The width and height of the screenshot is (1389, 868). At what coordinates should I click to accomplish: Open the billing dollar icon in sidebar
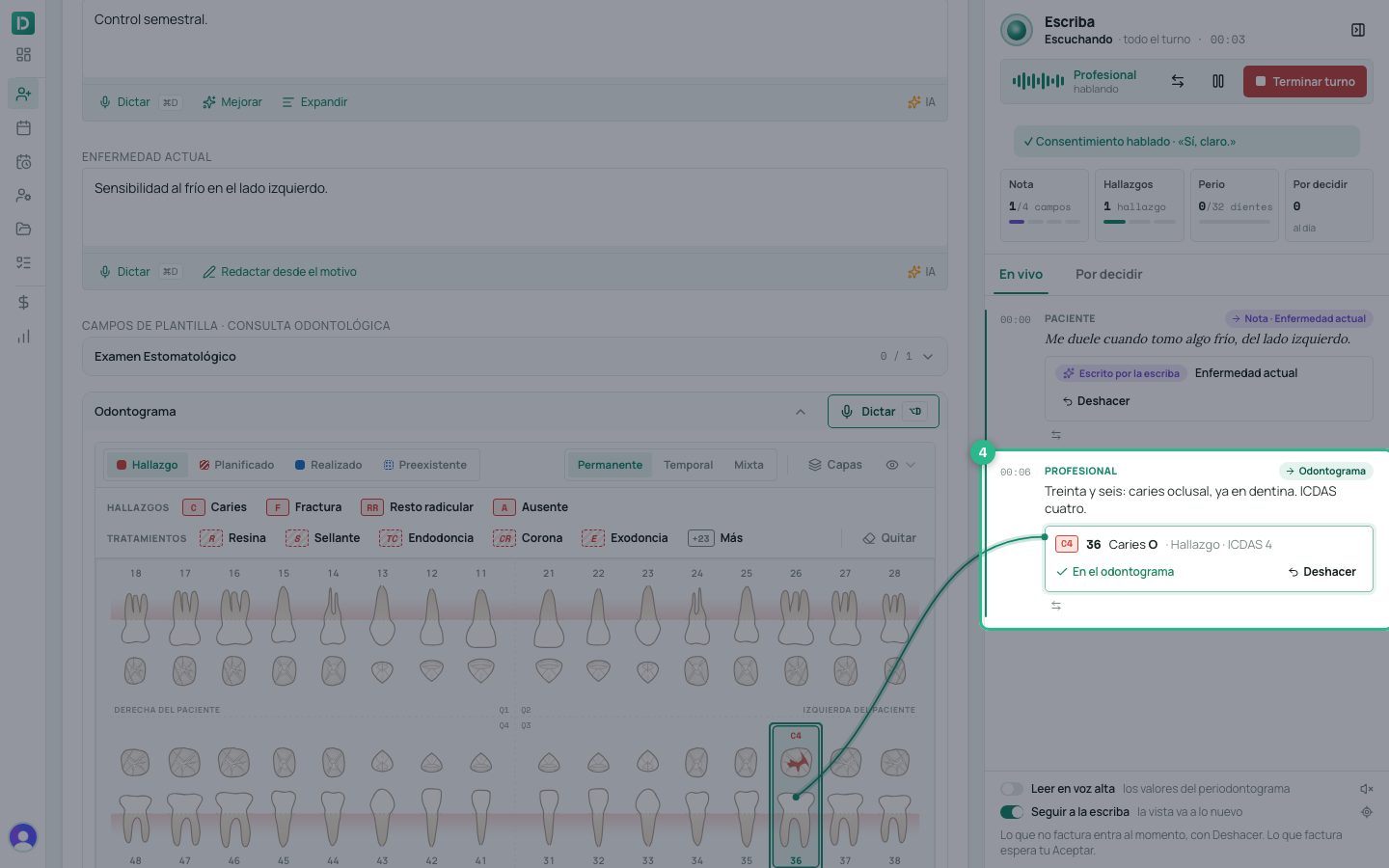[23, 302]
